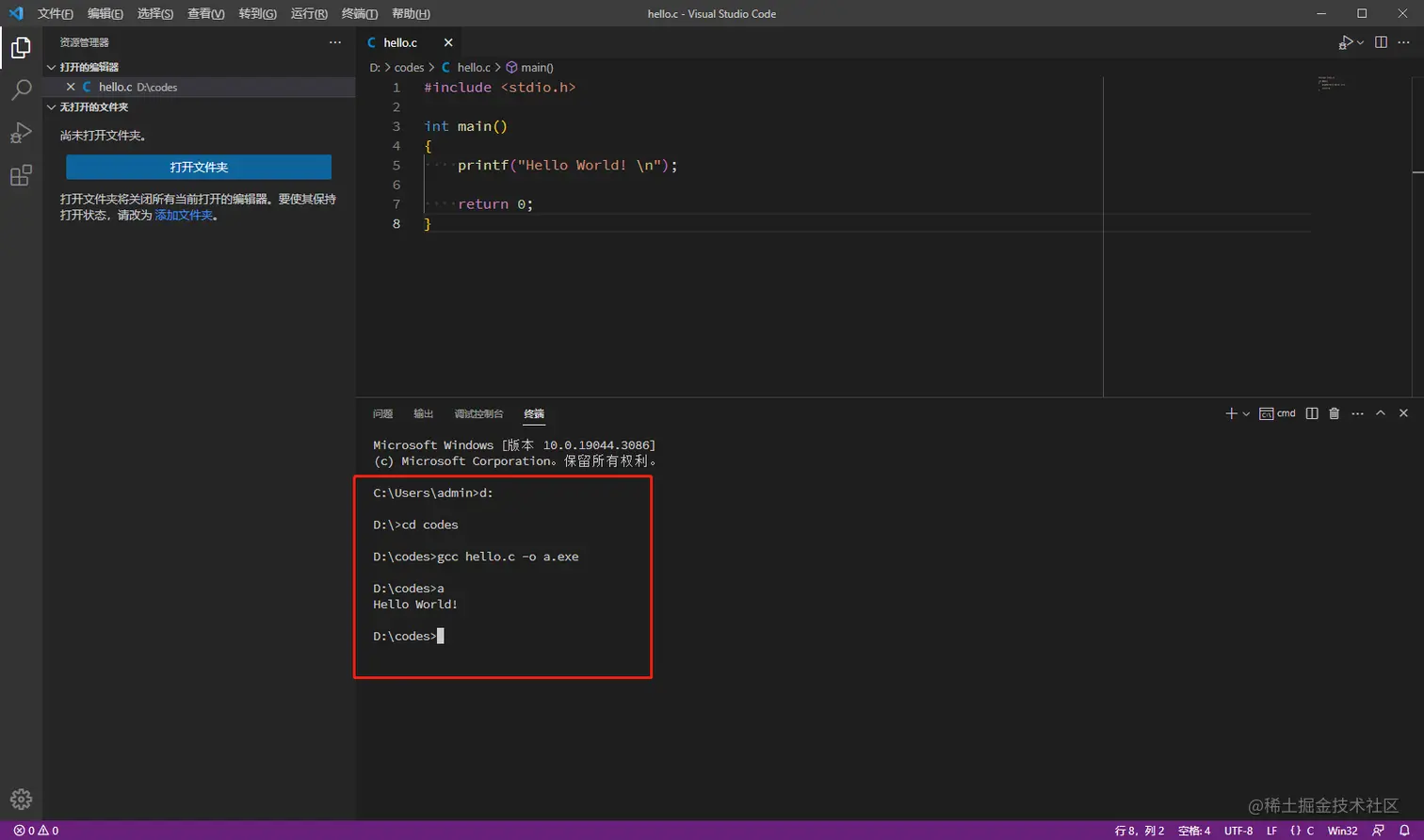
Task: Click Win32 configuration in status bar
Action: (1342, 831)
